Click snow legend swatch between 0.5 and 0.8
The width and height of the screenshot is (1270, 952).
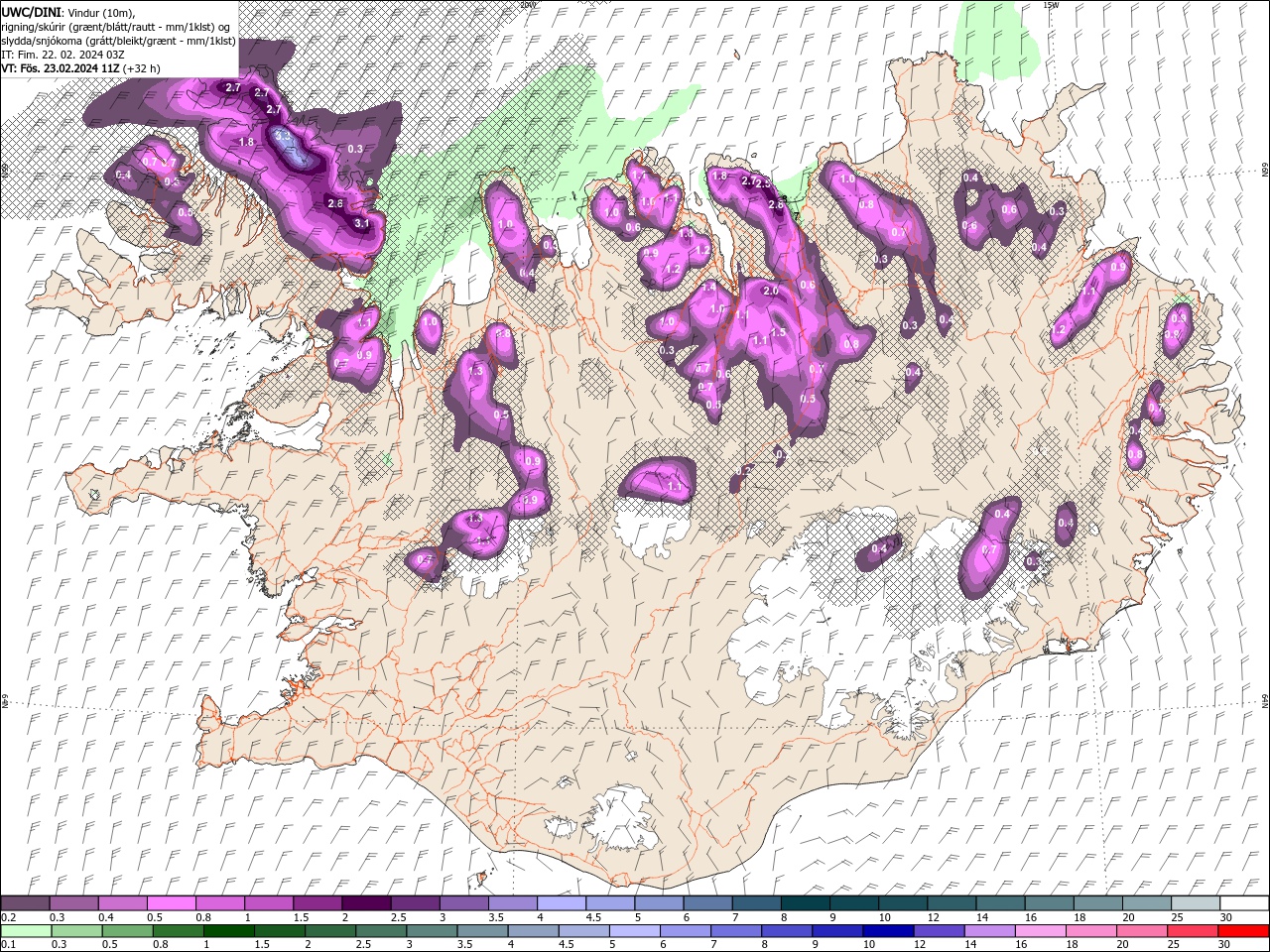(x=171, y=903)
